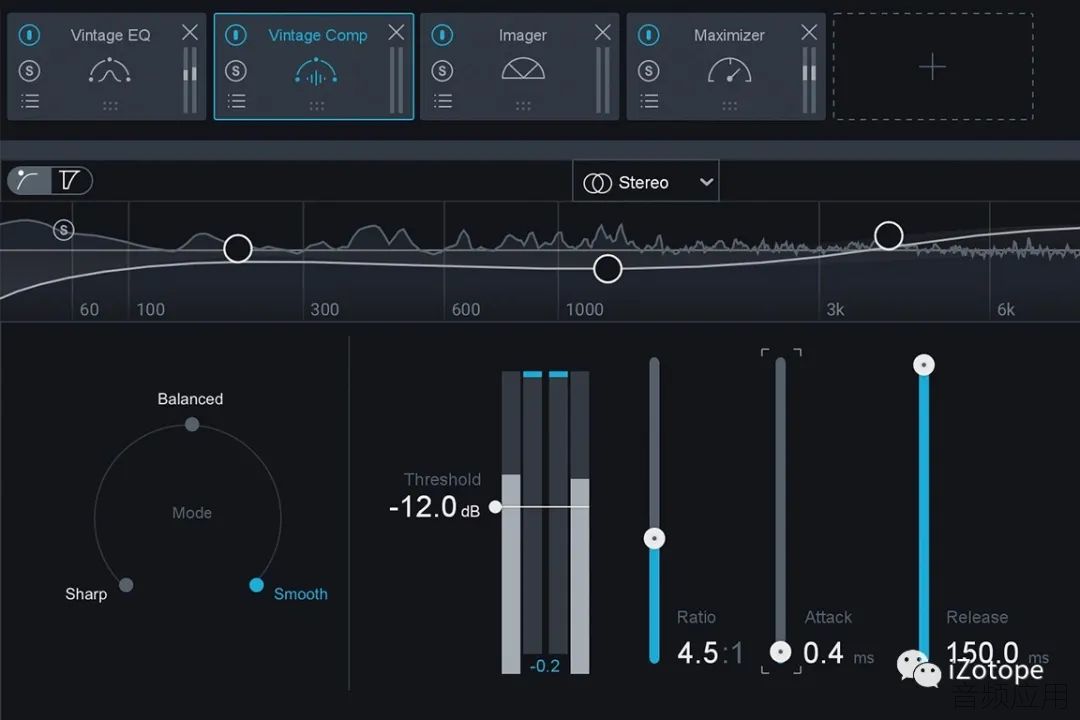Click the filter solo S node
This screenshot has width=1080, height=720.
point(64,229)
